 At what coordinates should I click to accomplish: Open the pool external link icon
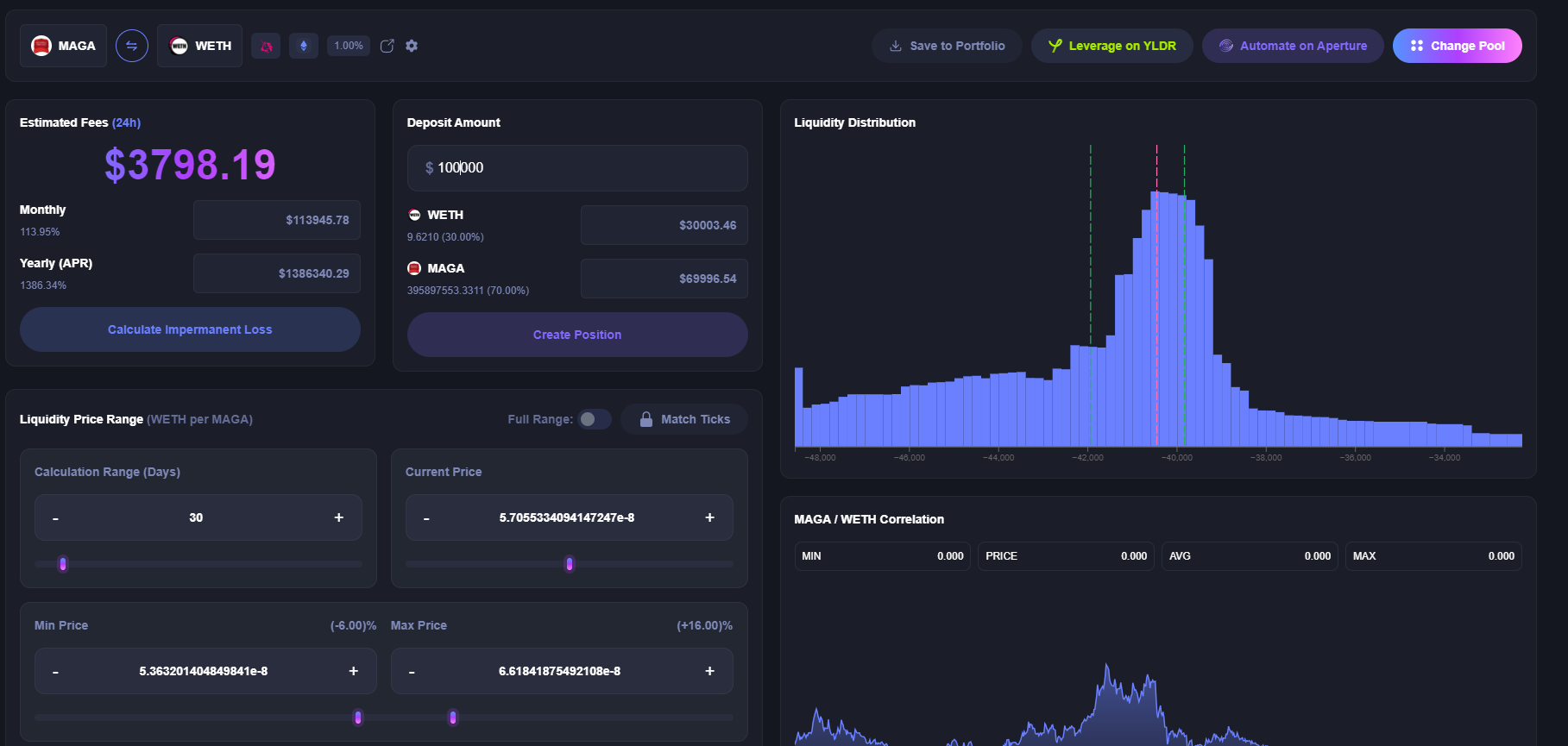click(x=387, y=46)
